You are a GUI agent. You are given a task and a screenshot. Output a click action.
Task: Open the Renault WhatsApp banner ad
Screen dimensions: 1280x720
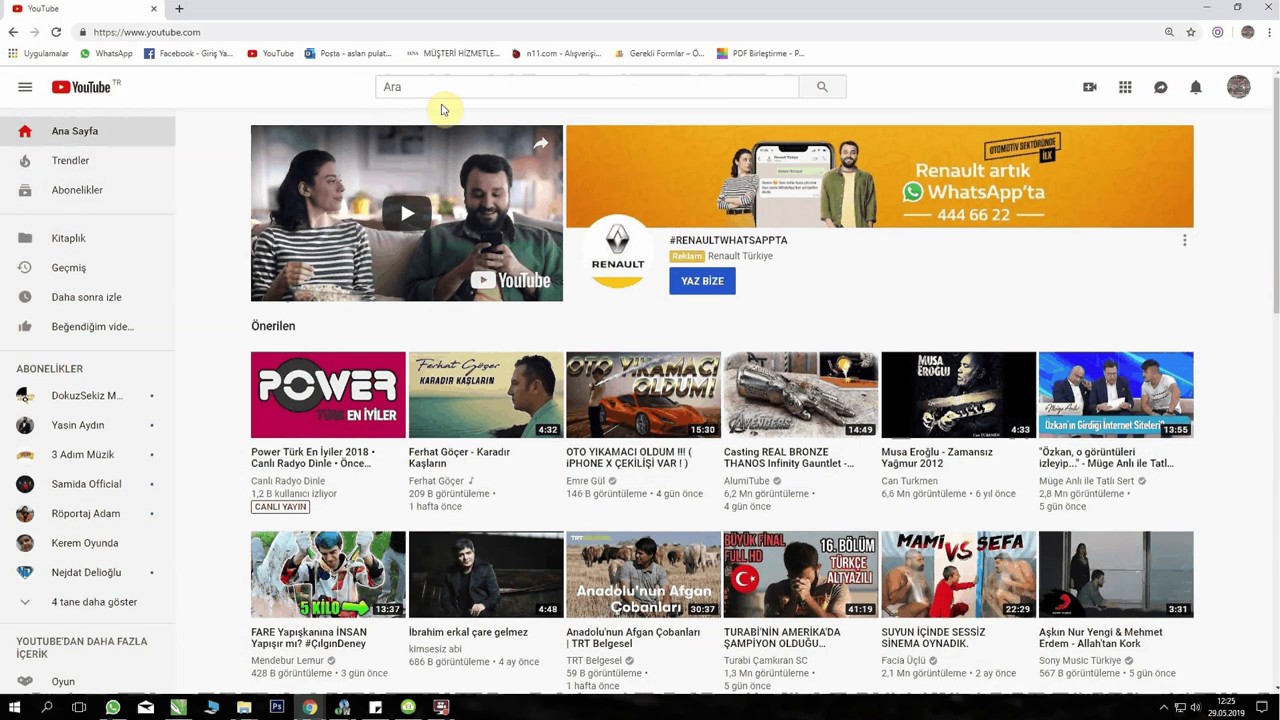880,176
